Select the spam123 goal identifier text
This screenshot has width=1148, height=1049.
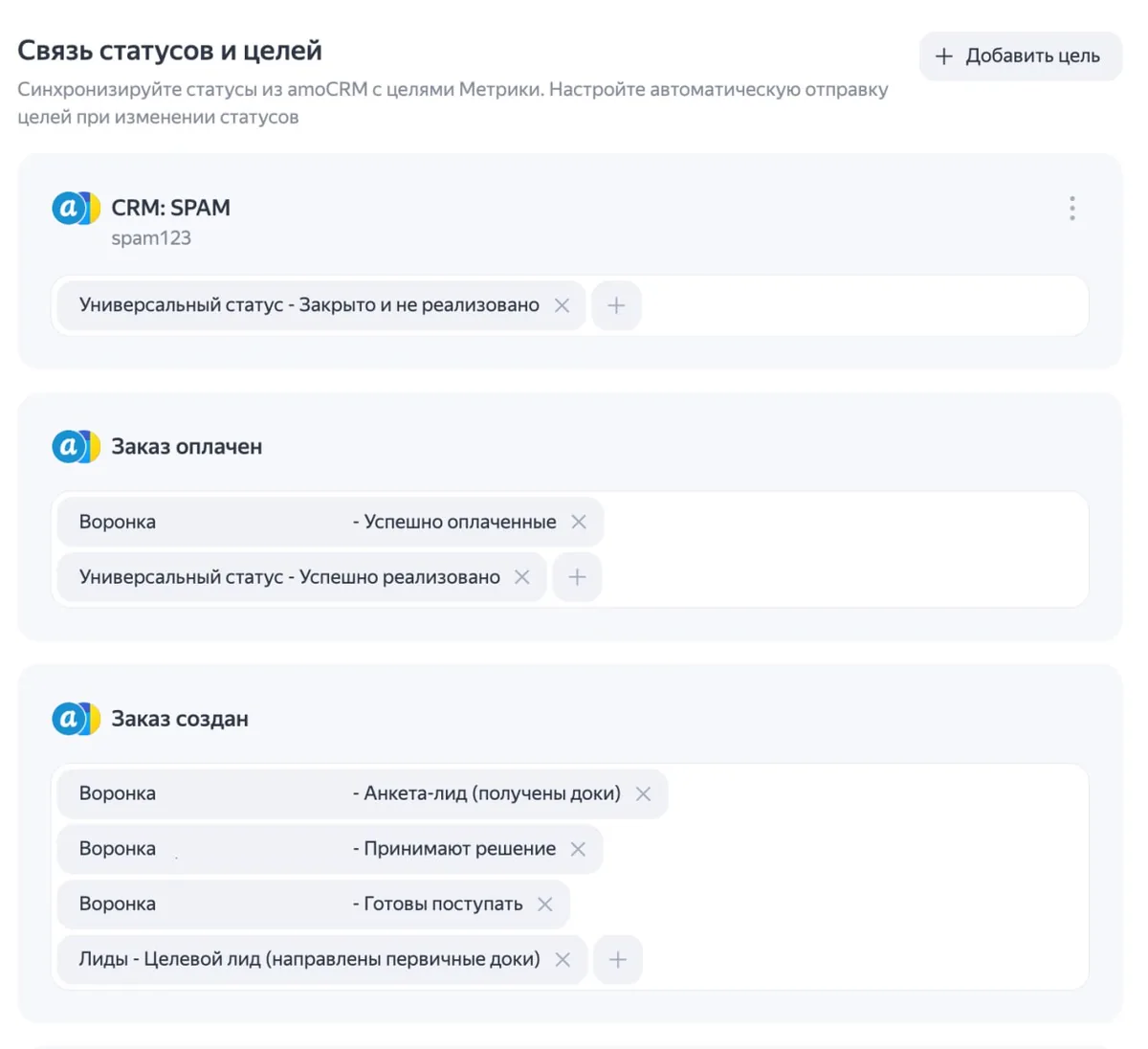(x=151, y=238)
